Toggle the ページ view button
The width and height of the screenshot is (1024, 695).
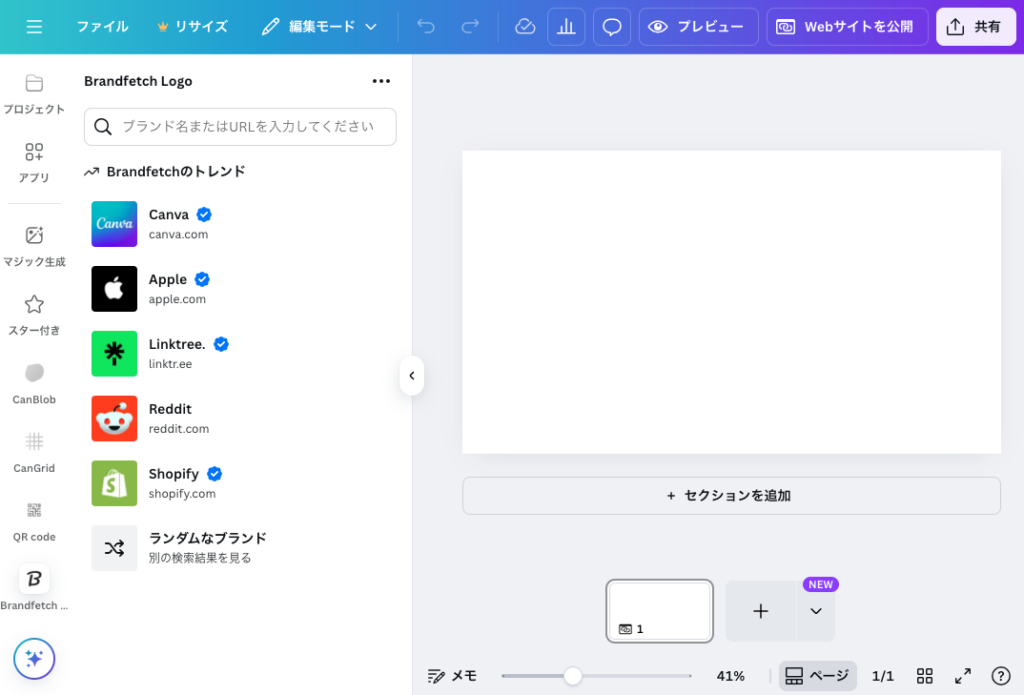click(818, 676)
